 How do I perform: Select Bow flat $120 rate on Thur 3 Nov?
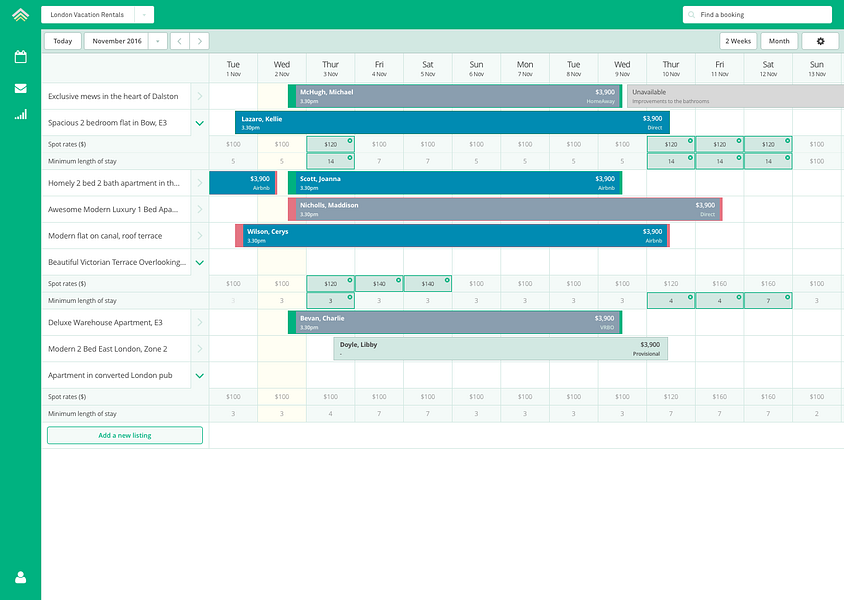coord(330,144)
